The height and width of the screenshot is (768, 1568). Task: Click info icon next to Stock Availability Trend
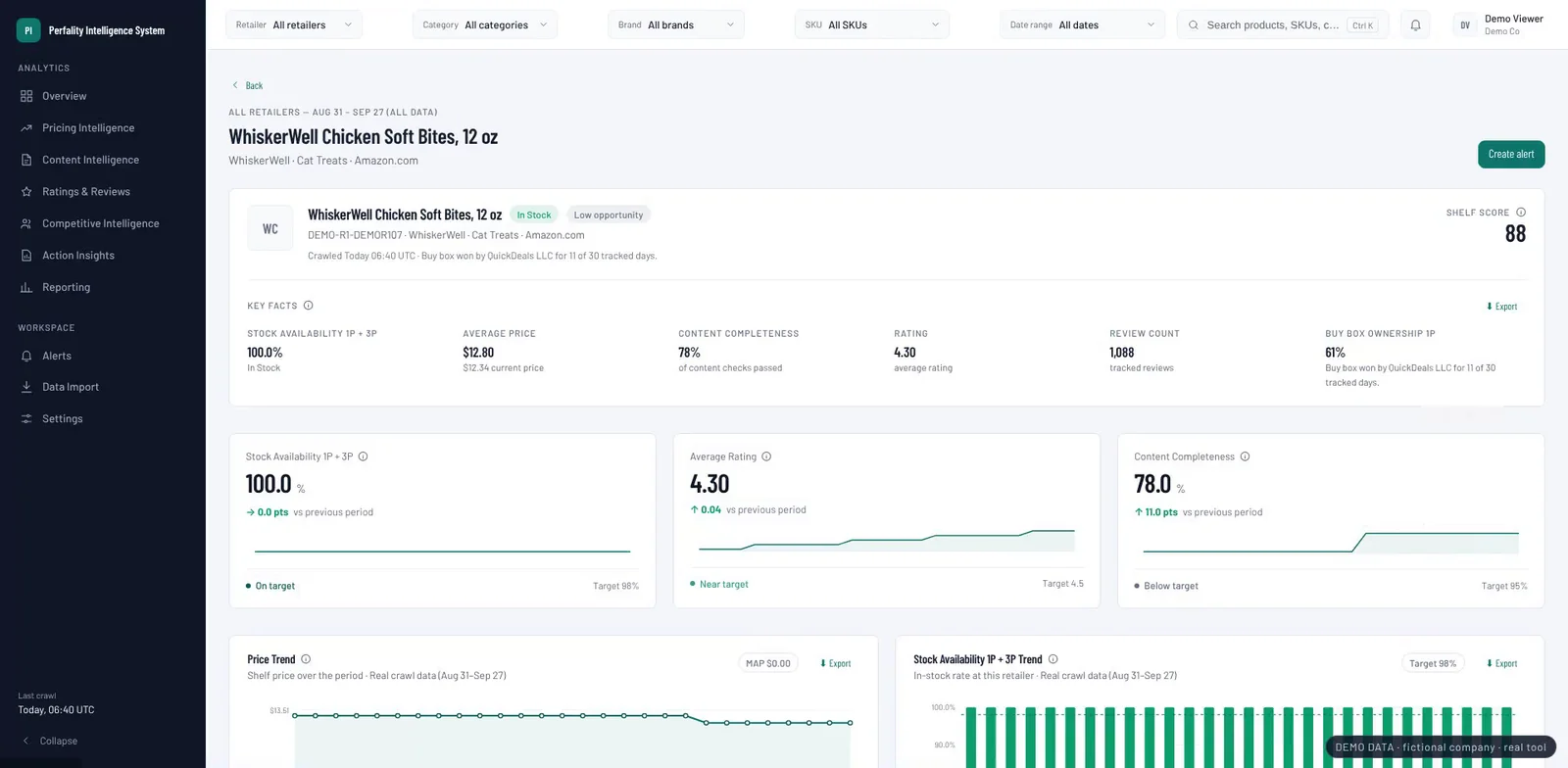coord(1053,659)
